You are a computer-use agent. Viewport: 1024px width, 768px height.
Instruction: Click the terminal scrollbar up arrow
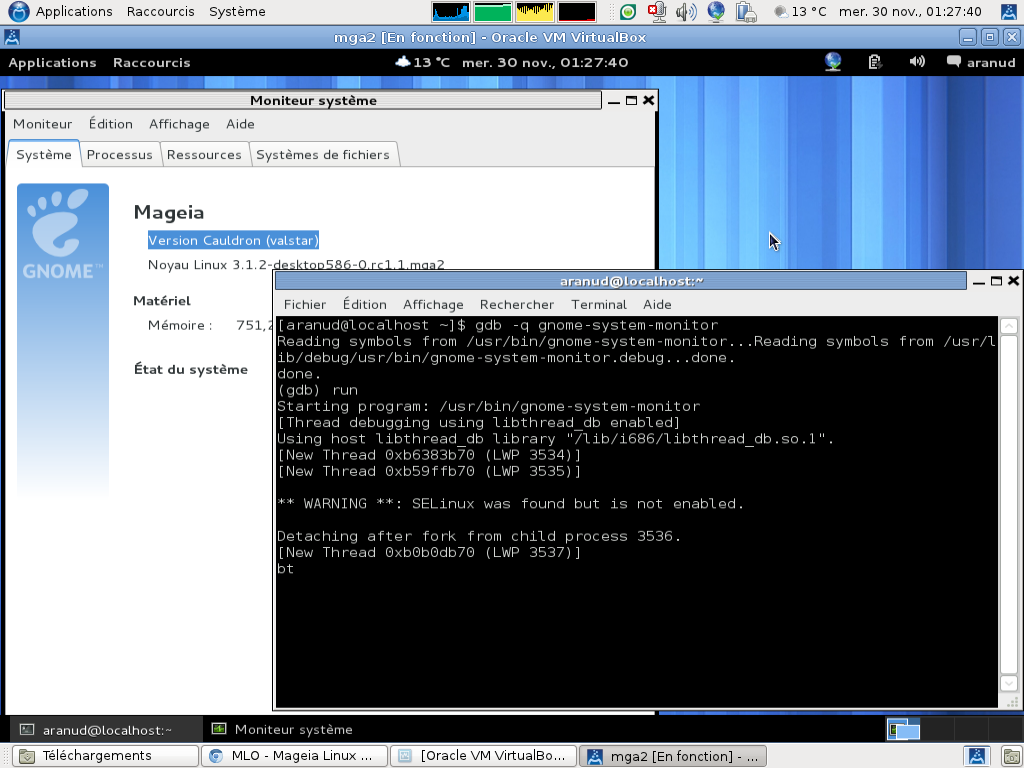click(x=1009, y=325)
